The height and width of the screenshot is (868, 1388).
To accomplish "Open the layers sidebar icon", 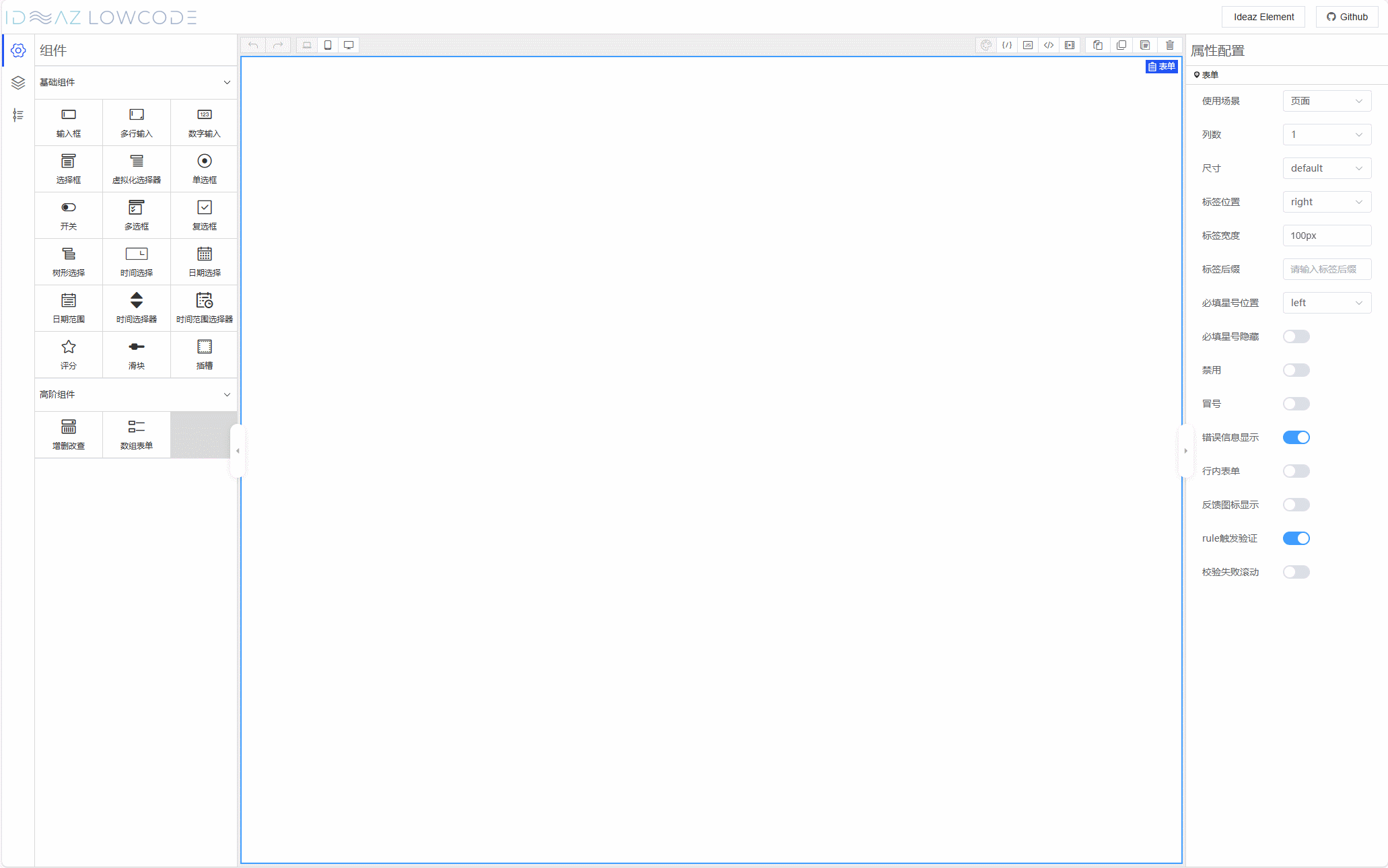I will click(18, 83).
